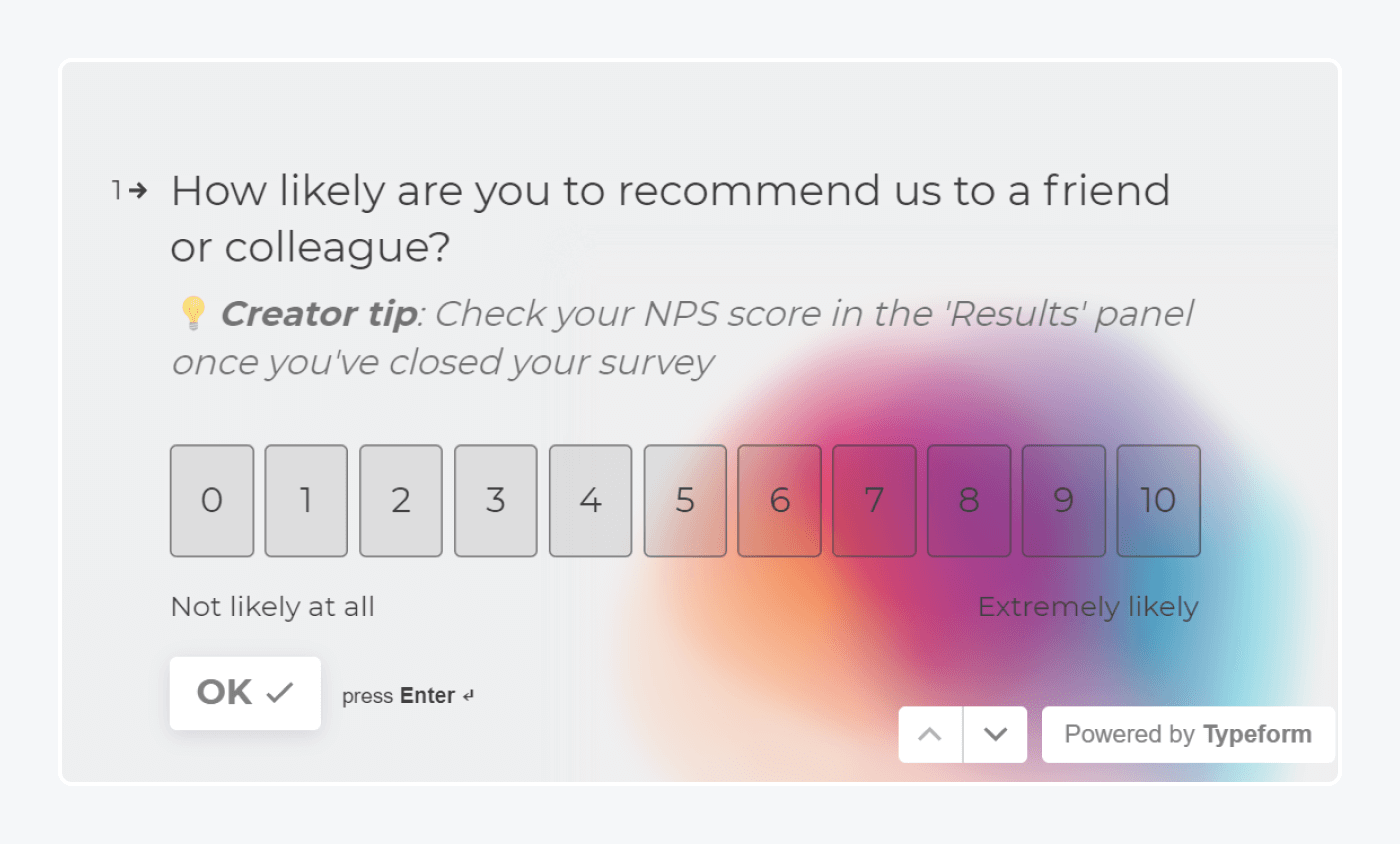Click the 'press Enter' hint text
This screenshot has width=1400, height=844.
(398, 695)
